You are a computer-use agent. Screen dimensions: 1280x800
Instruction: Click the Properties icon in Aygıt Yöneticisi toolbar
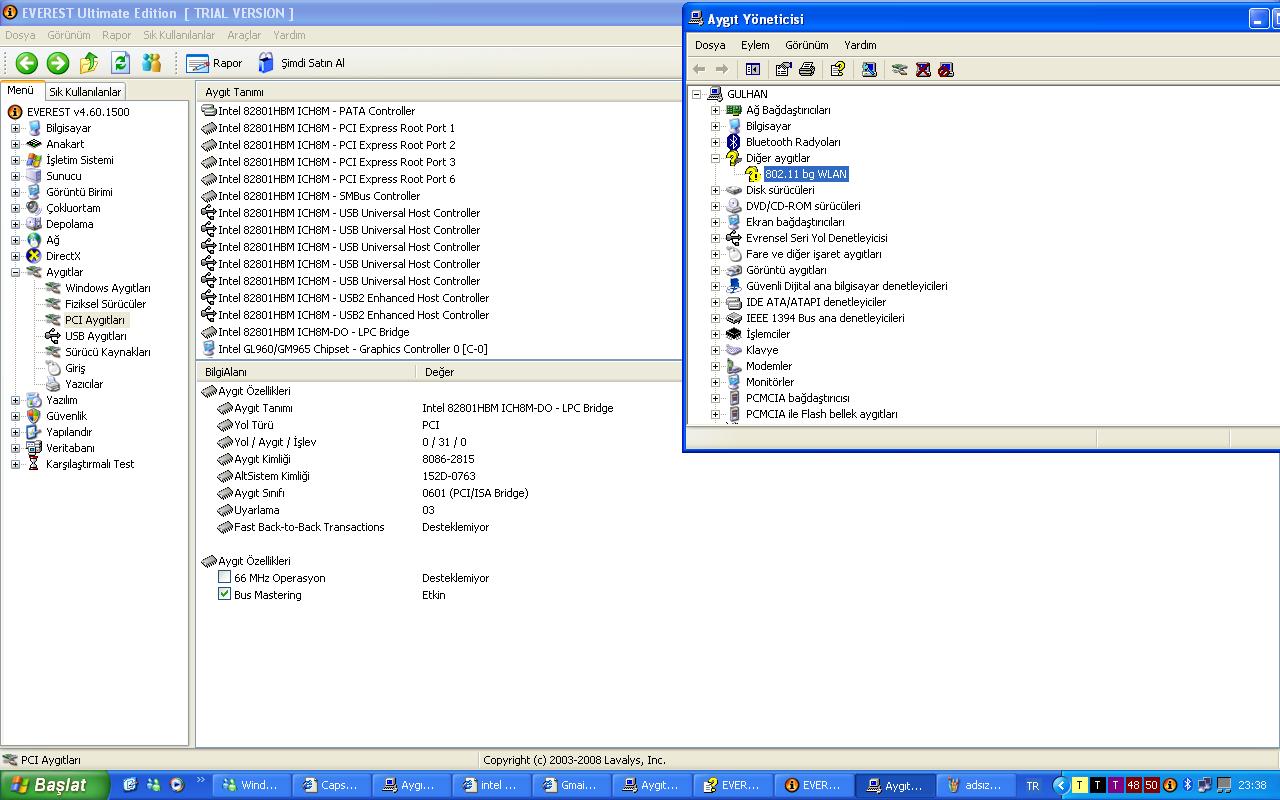tap(784, 69)
